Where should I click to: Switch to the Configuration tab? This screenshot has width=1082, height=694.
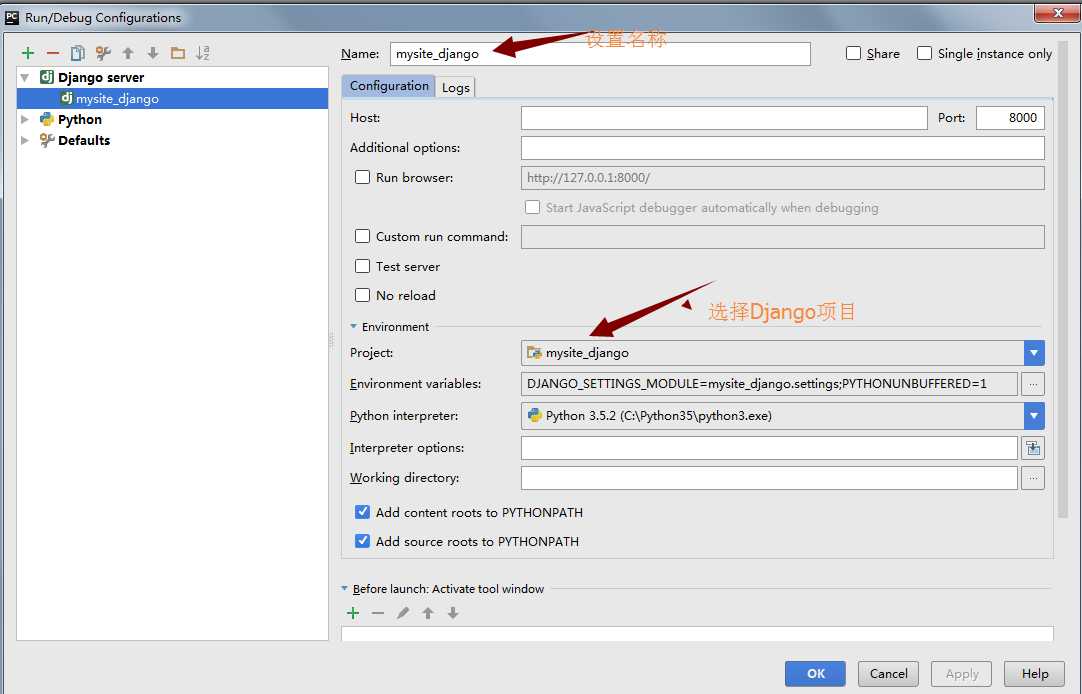(x=389, y=86)
